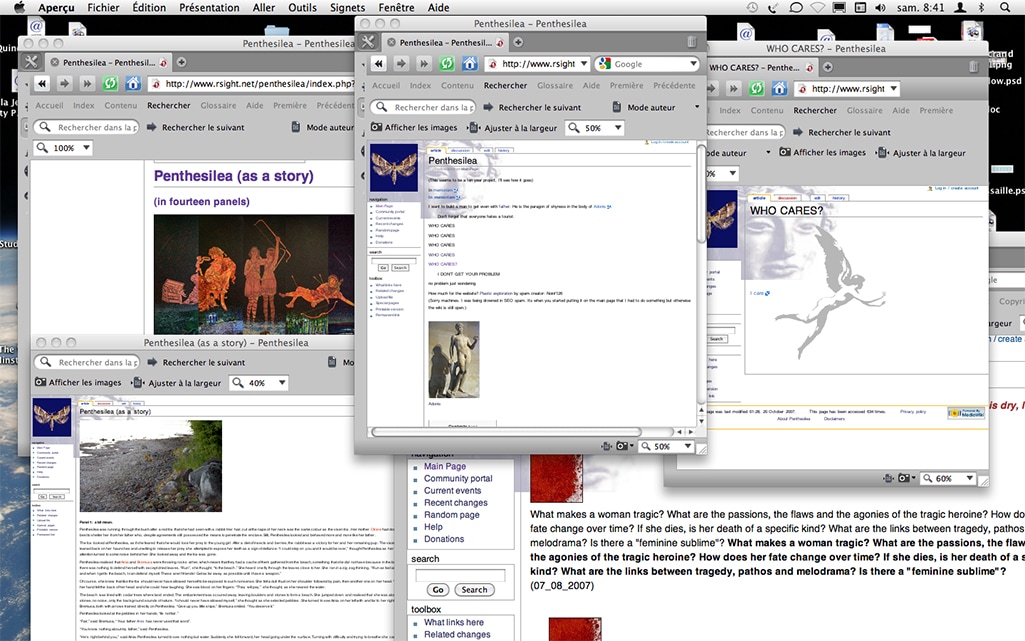Click the home icon in the WHO CARES? window
Screen dimensions: 1025x641
(779, 88)
